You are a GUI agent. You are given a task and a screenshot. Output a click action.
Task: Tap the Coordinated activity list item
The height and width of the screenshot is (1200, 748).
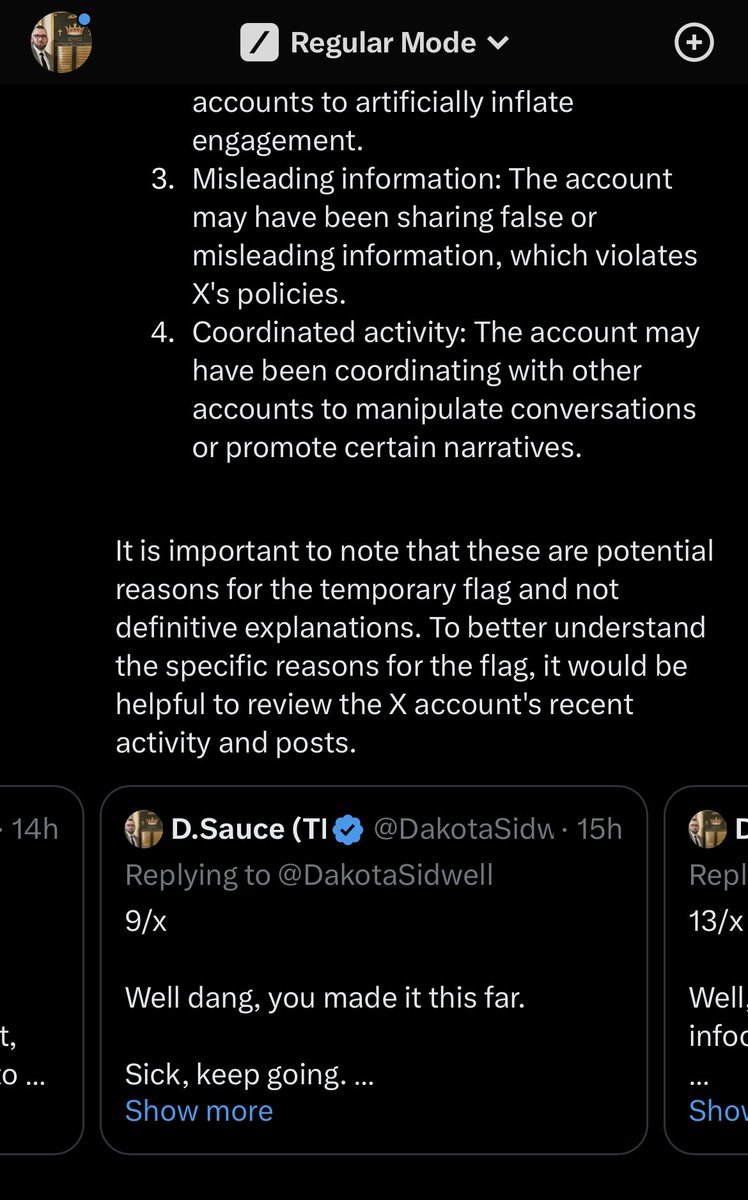click(x=445, y=389)
